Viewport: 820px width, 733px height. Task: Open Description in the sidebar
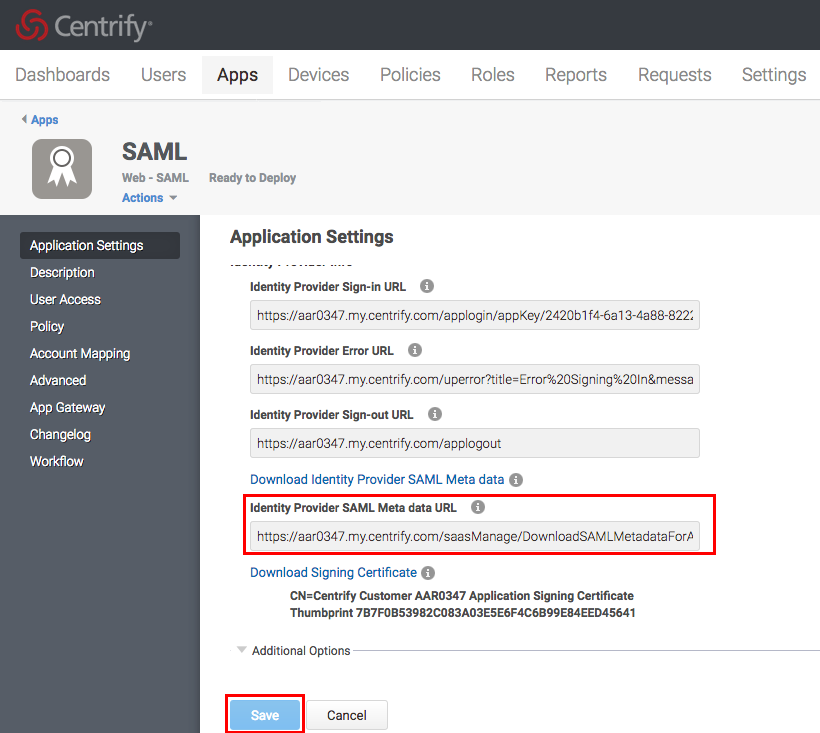(62, 272)
